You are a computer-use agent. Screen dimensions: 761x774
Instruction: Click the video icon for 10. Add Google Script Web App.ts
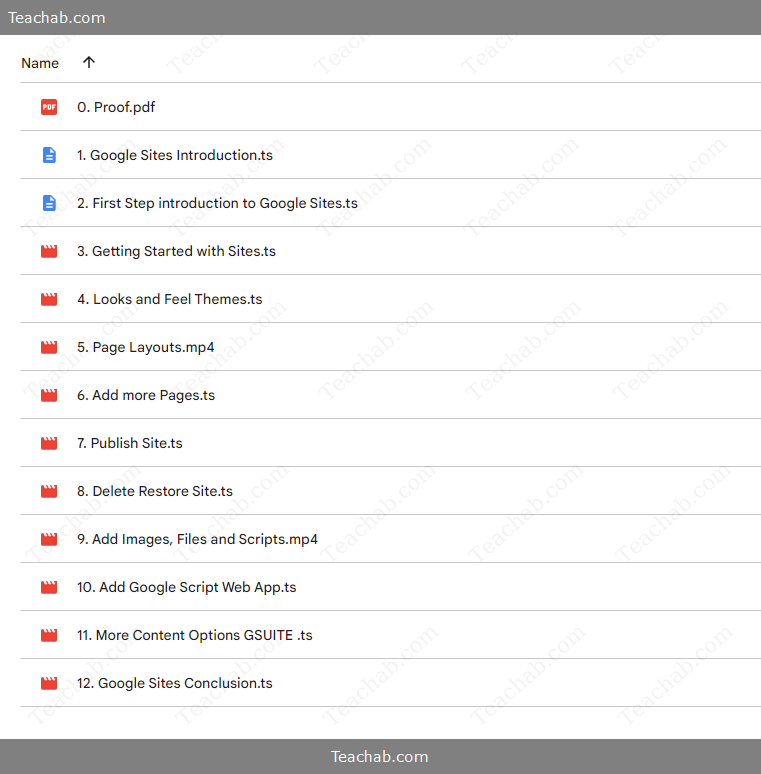[x=49, y=587]
